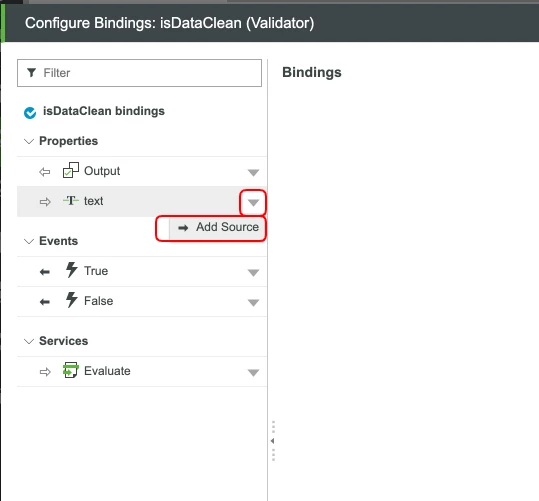
Task: Collapse the Services section
Action: coord(29,341)
